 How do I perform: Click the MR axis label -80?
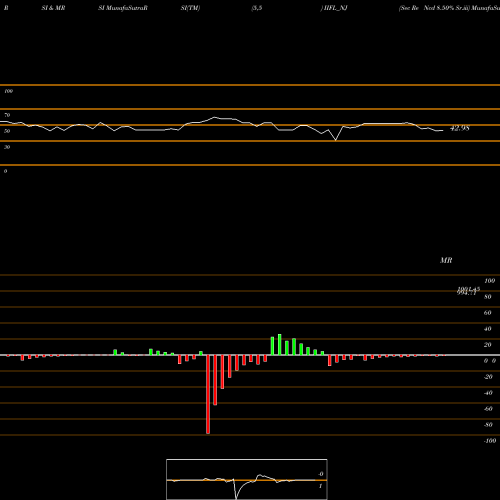[488, 425]
